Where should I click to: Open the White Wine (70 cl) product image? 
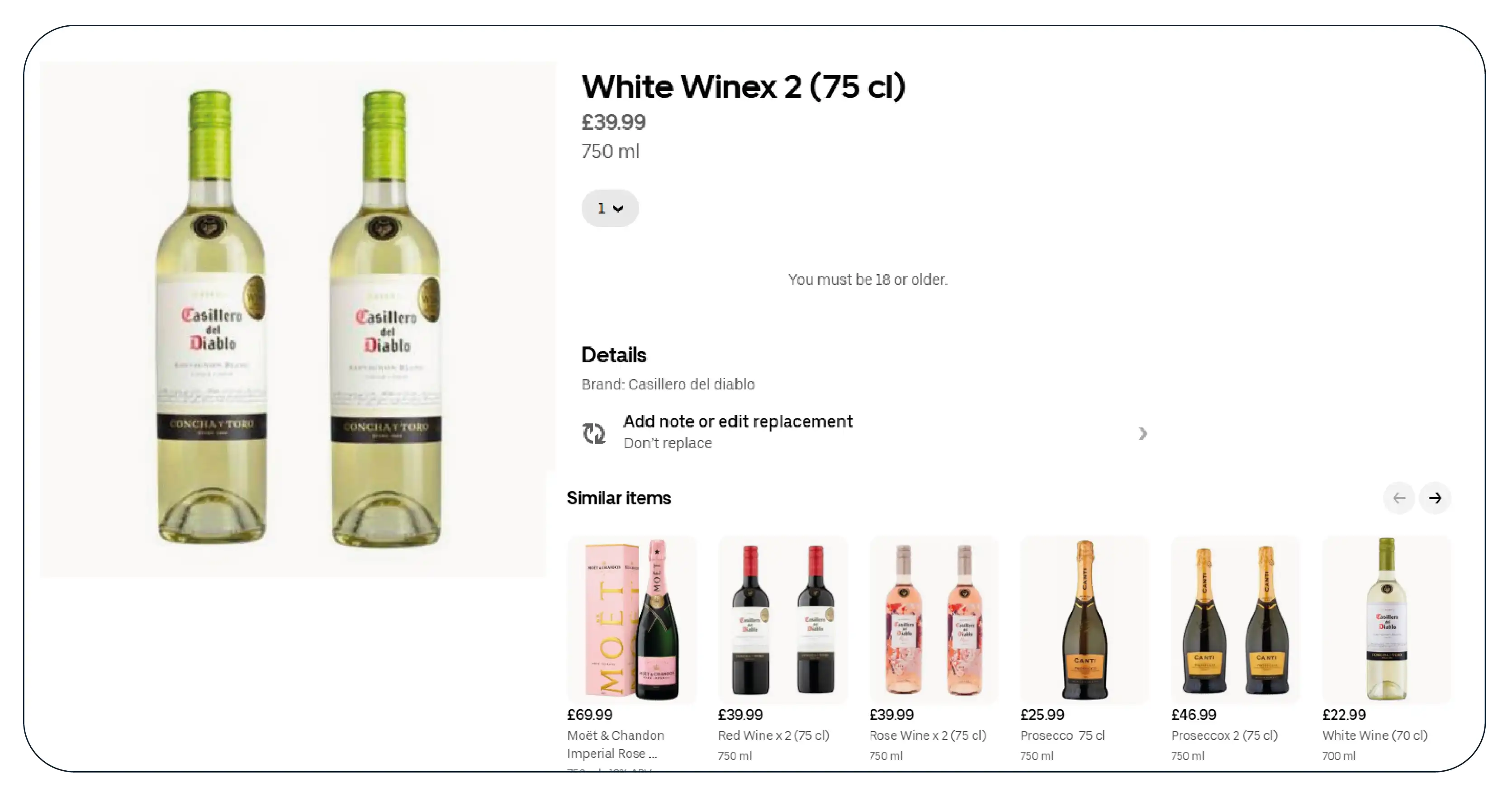click(1386, 619)
